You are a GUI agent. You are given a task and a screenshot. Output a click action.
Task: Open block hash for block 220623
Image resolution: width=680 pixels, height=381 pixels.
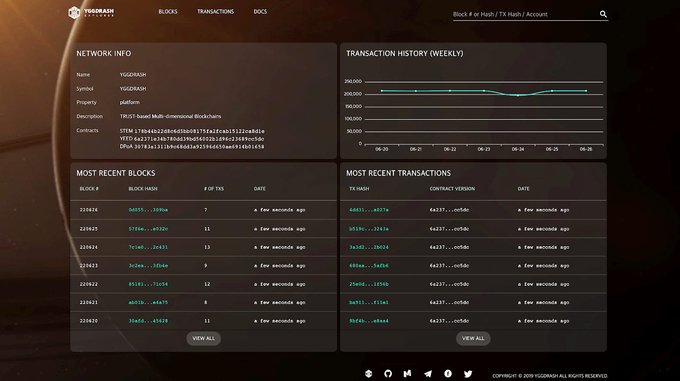[x=148, y=266]
